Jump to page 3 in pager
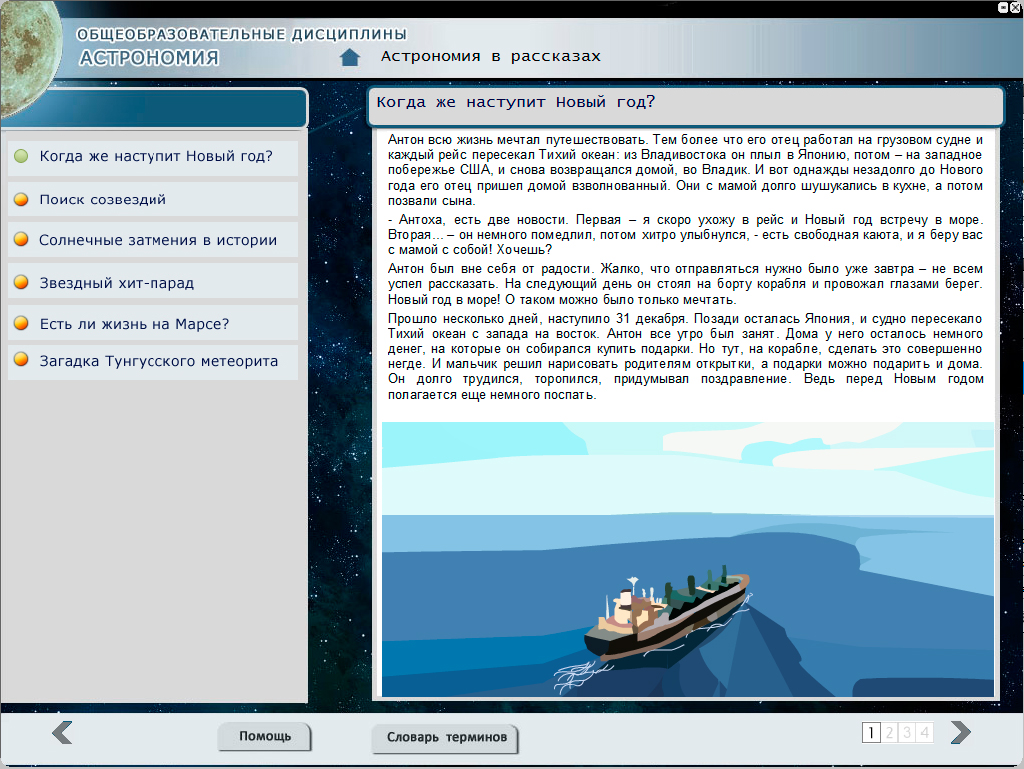Screen dimensions: 1024x769 906,733
